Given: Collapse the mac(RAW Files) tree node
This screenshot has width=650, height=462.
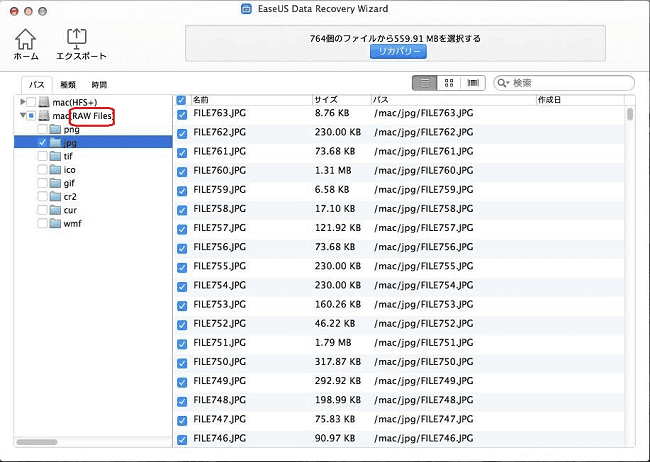Looking at the screenshot, I should 23,115.
